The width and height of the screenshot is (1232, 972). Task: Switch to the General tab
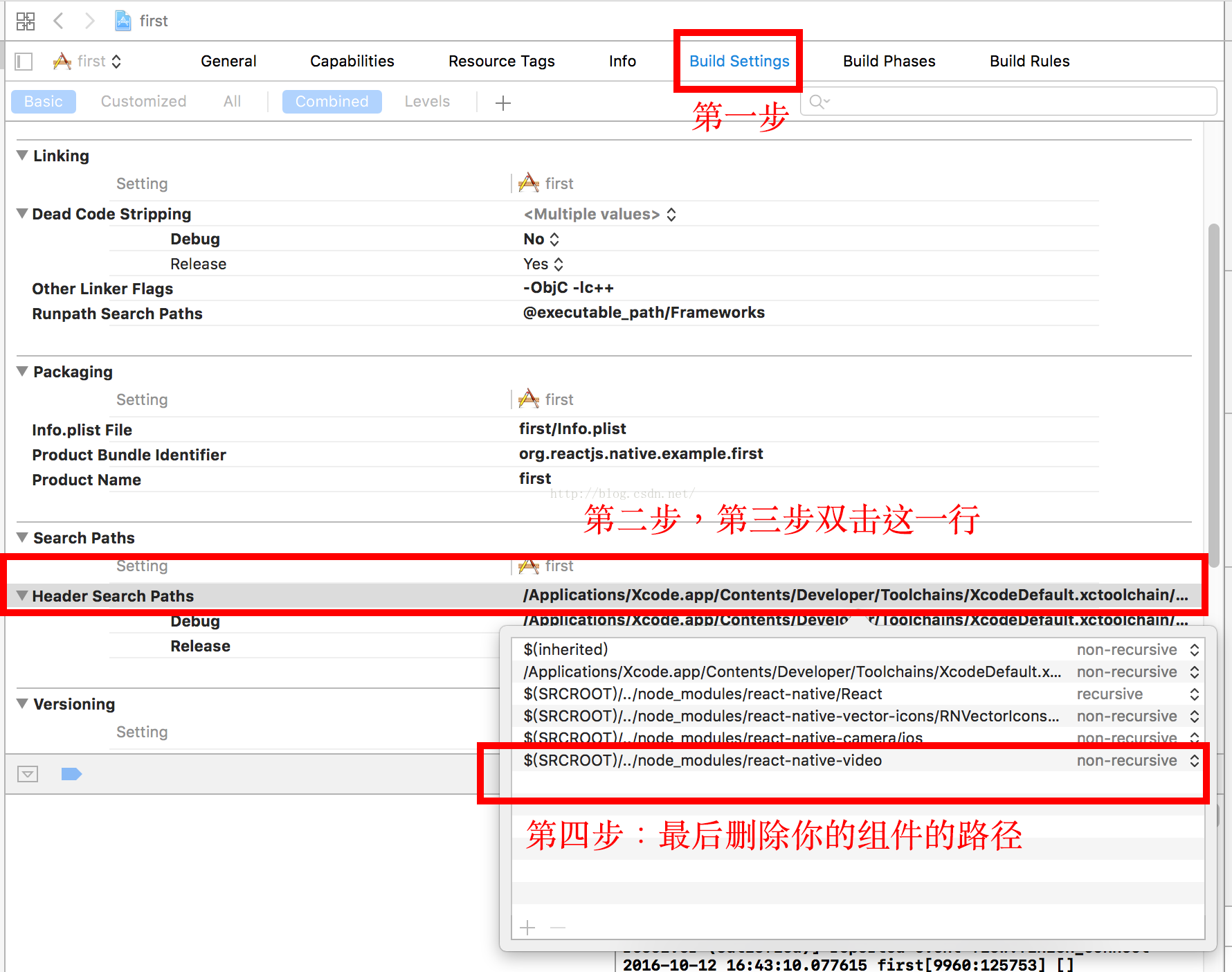point(228,61)
